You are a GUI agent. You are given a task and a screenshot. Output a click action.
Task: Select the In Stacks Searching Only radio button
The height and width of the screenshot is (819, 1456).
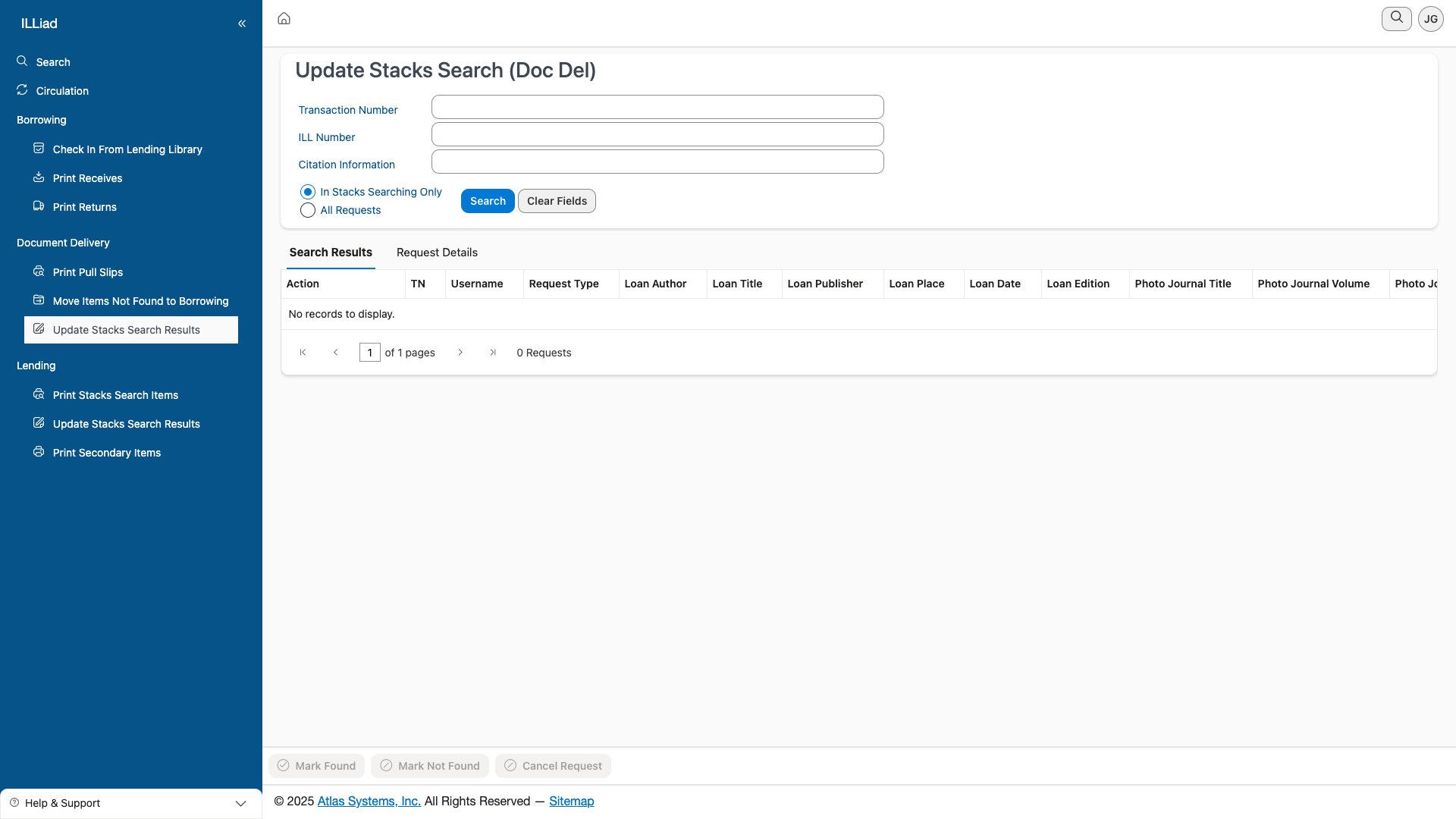click(307, 192)
